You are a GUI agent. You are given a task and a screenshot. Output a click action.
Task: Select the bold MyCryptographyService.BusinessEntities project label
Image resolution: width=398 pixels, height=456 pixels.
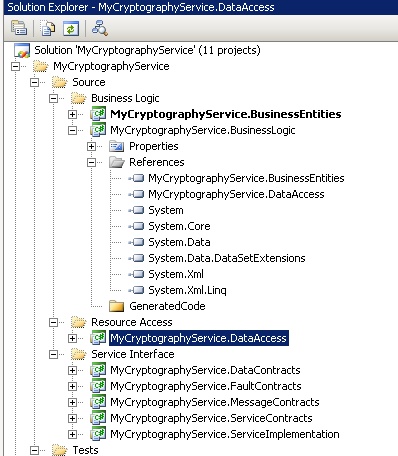tap(226, 114)
